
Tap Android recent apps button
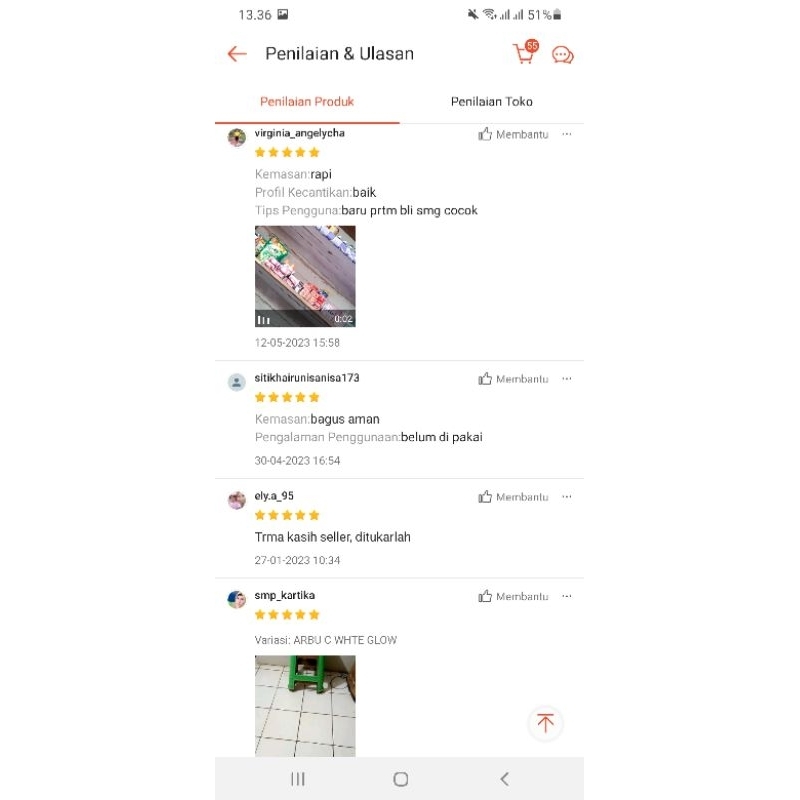click(298, 779)
